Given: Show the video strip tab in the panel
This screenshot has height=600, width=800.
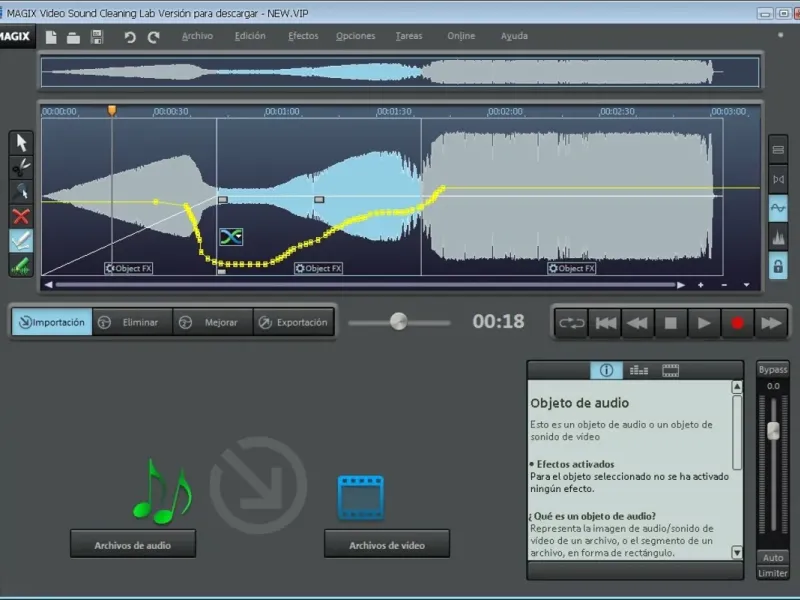Looking at the screenshot, I should (x=670, y=370).
